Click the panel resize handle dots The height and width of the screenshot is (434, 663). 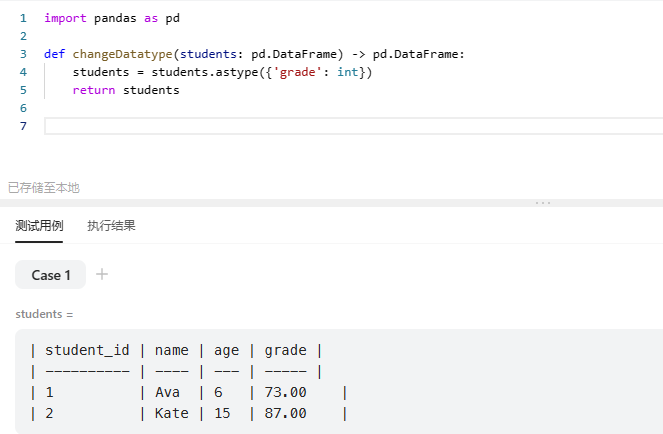[542, 203]
